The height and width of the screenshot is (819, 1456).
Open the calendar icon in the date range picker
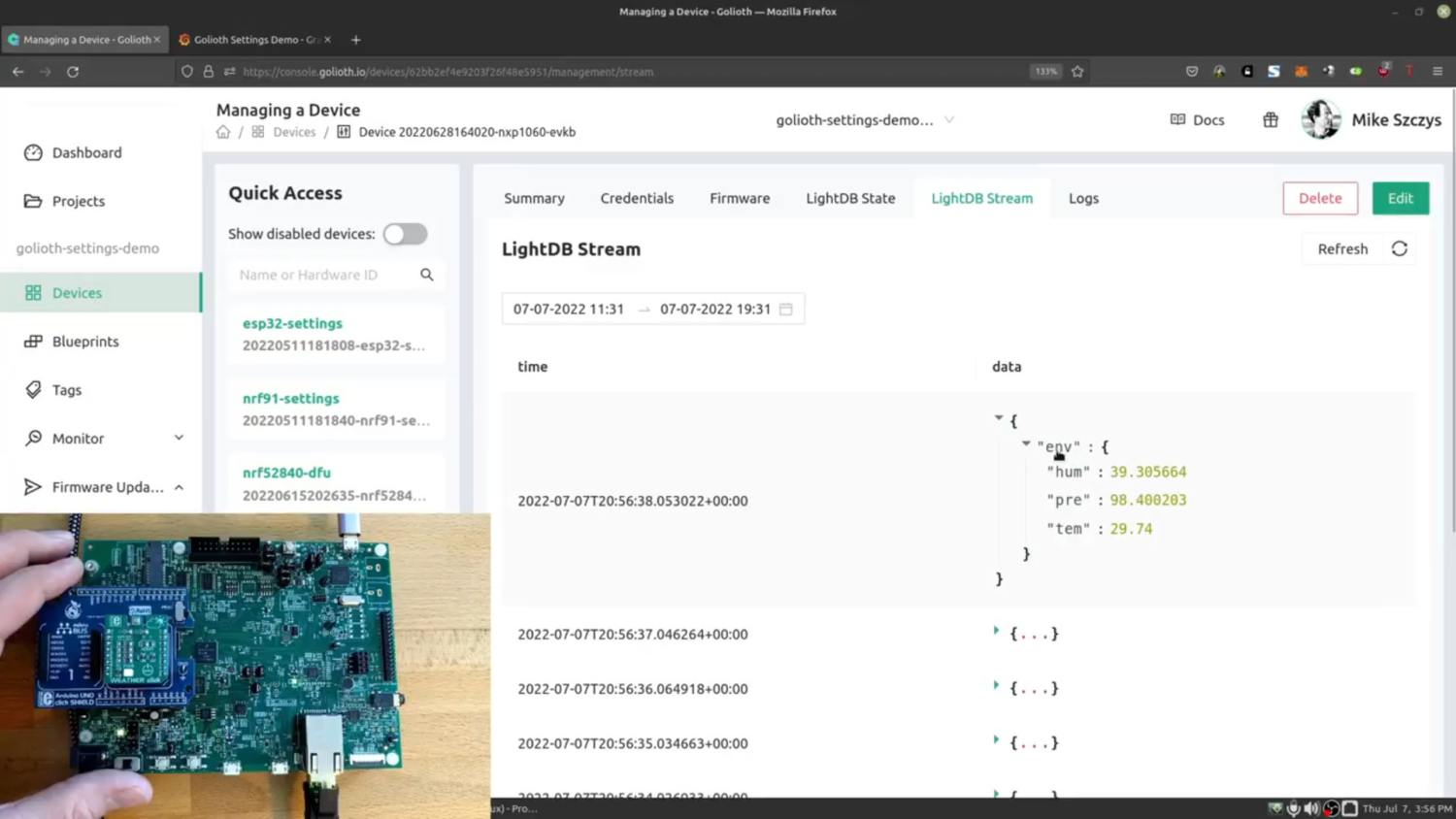tap(785, 309)
